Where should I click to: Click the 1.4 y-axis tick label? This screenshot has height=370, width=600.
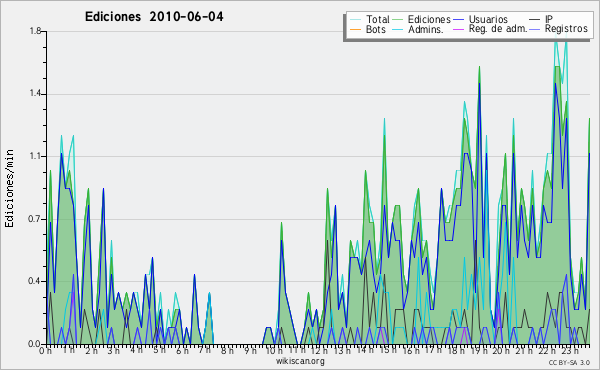point(35,94)
